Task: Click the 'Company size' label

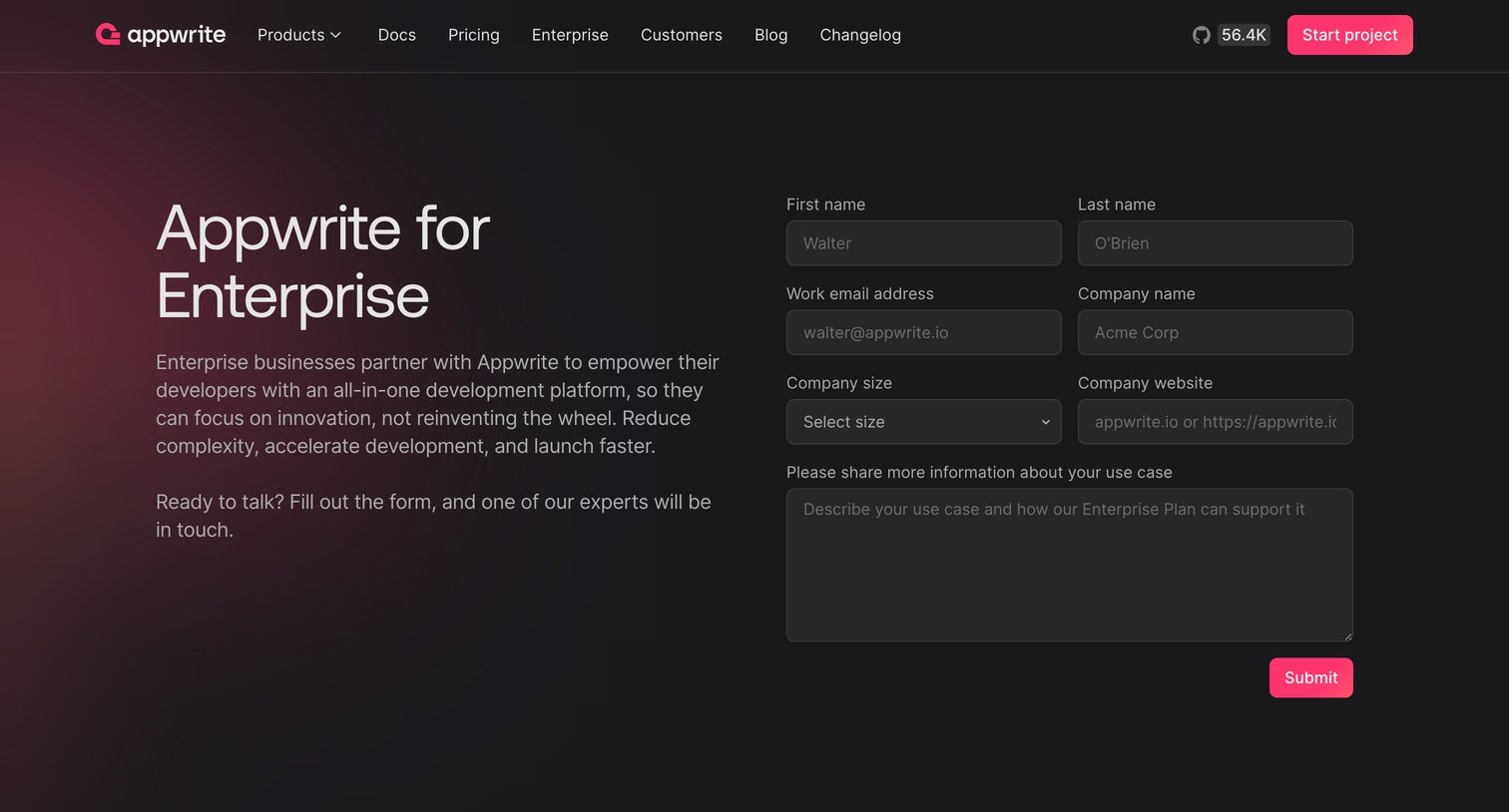Action: click(839, 383)
